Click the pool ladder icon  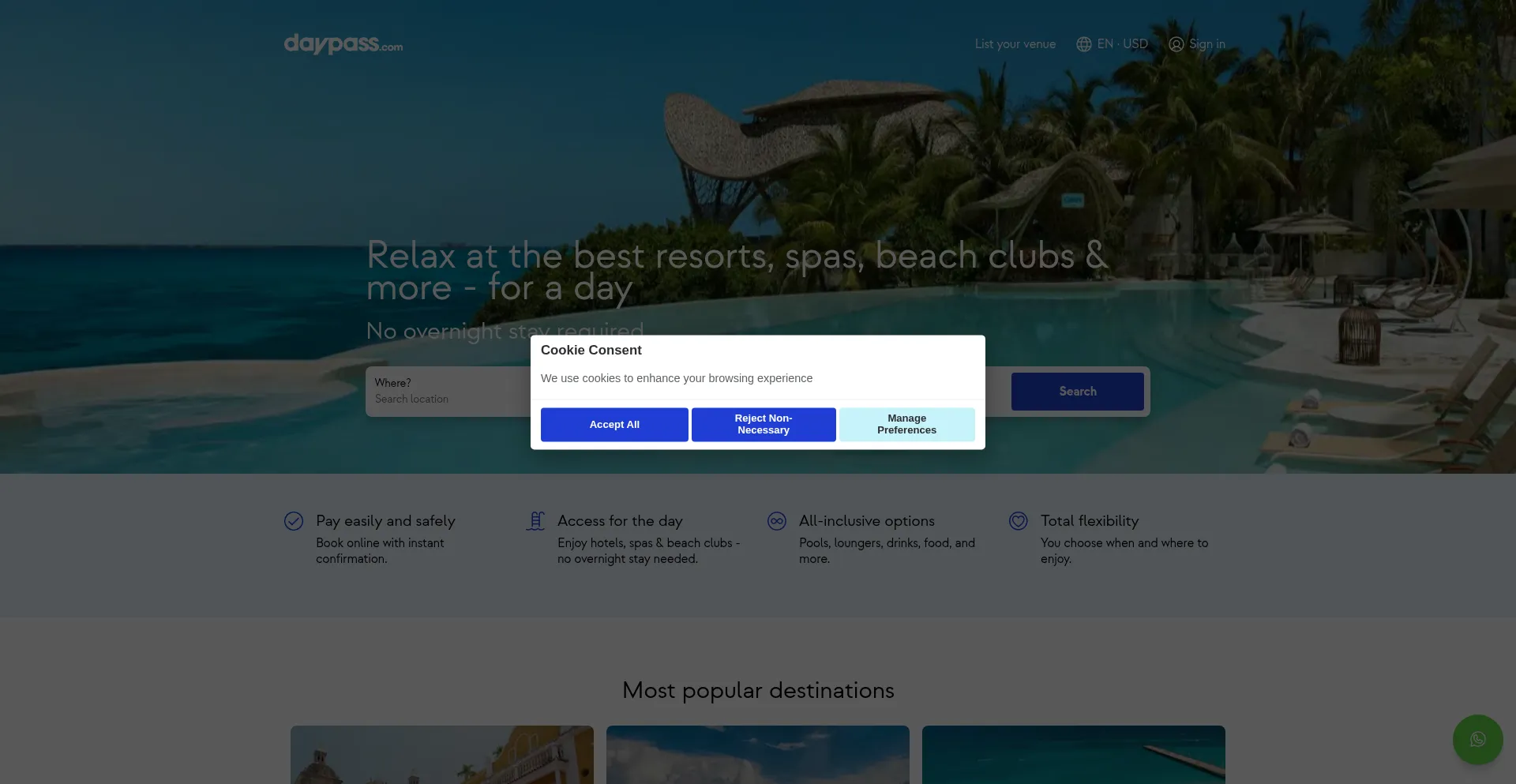(x=535, y=521)
